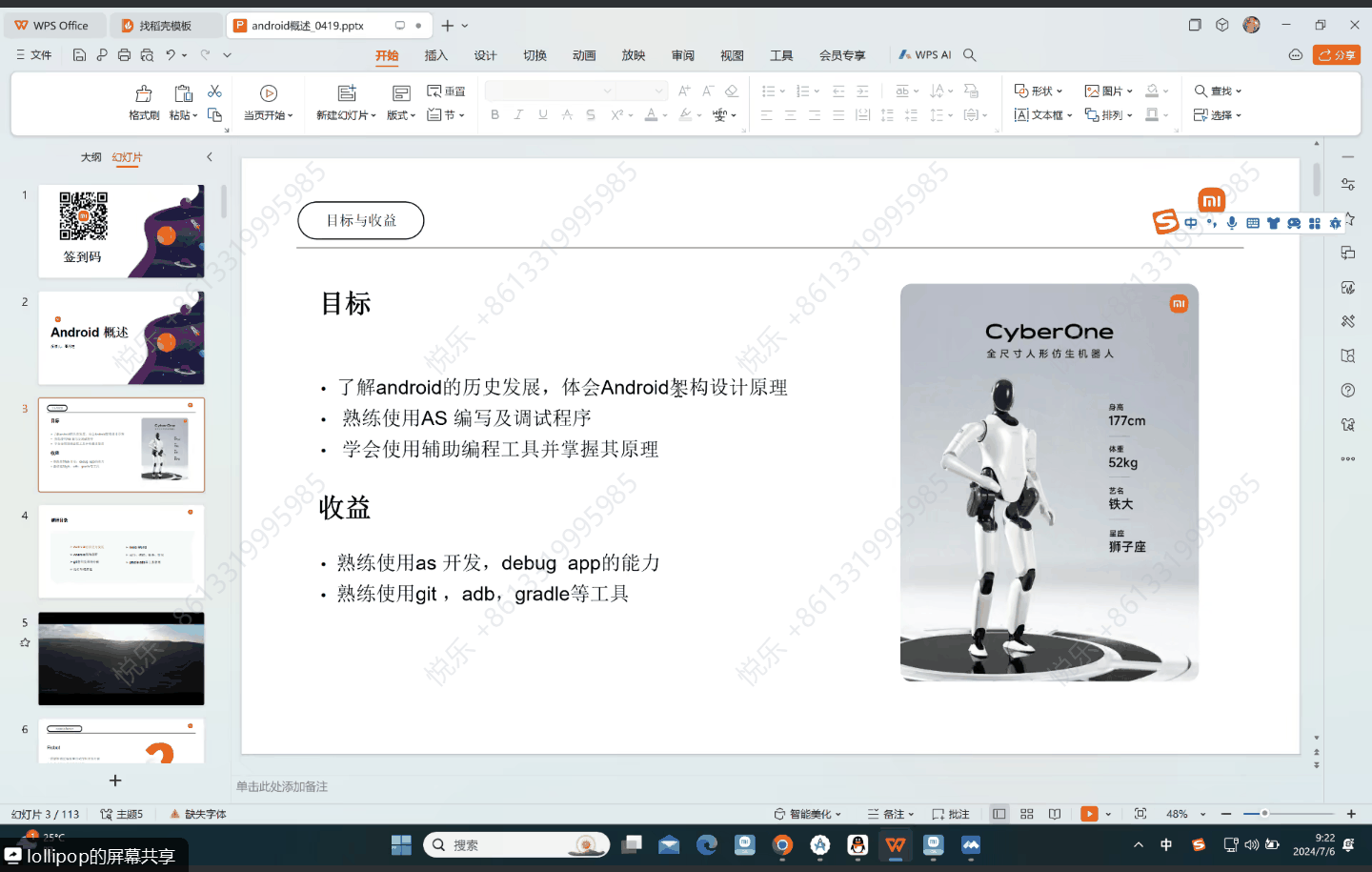Click the Cut scissors icon
The image size is (1372, 872).
point(215,91)
